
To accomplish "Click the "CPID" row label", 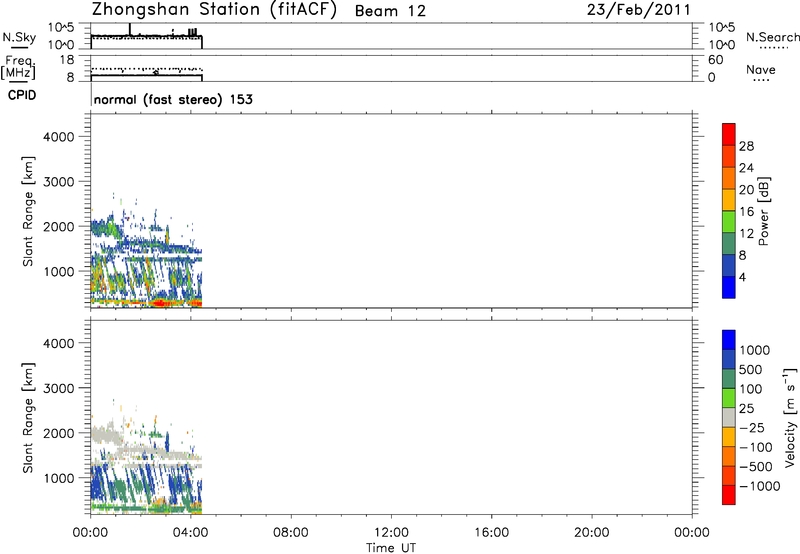I will tap(22, 95).
